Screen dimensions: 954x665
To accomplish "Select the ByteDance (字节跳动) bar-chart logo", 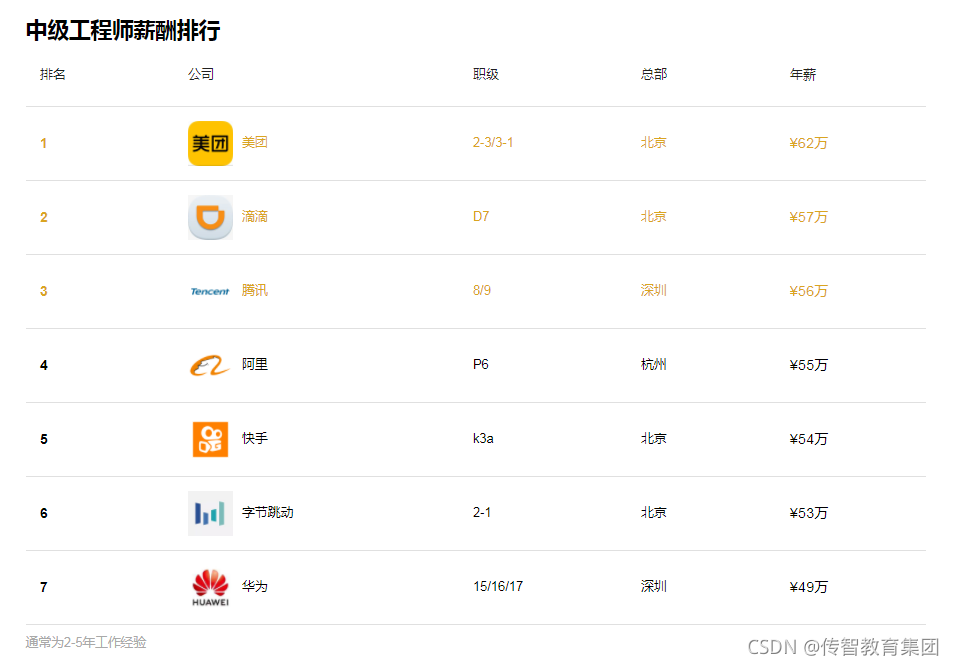I will (210, 513).
